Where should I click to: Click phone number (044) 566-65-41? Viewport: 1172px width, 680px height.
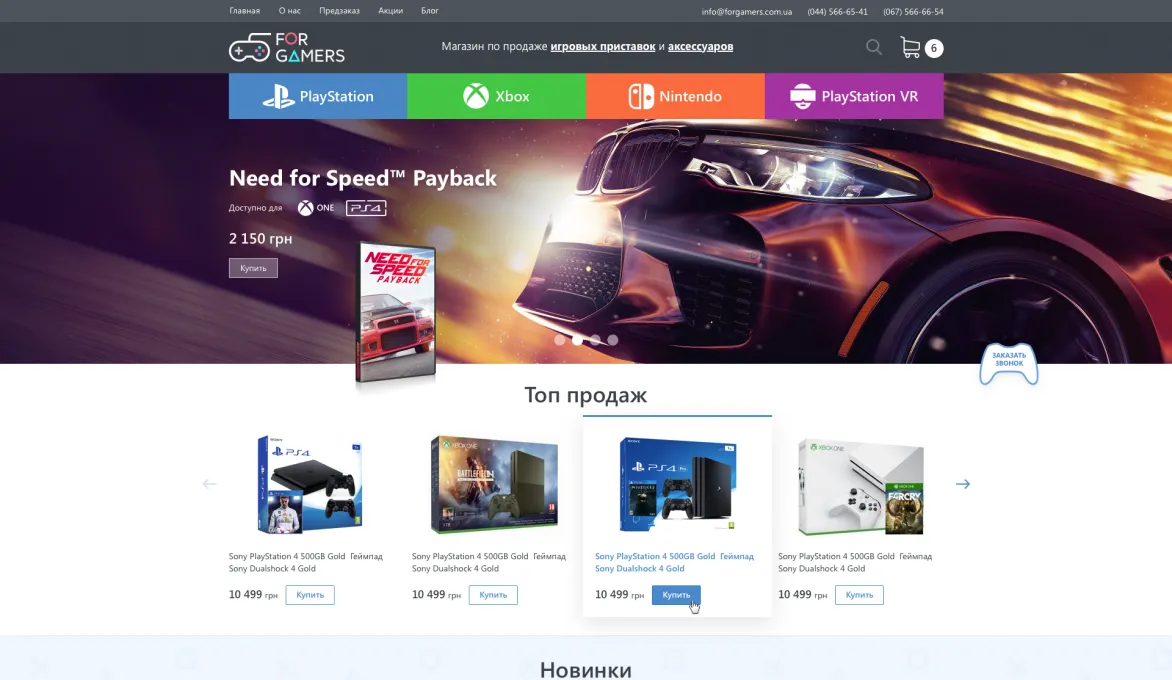[x=837, y=12]
